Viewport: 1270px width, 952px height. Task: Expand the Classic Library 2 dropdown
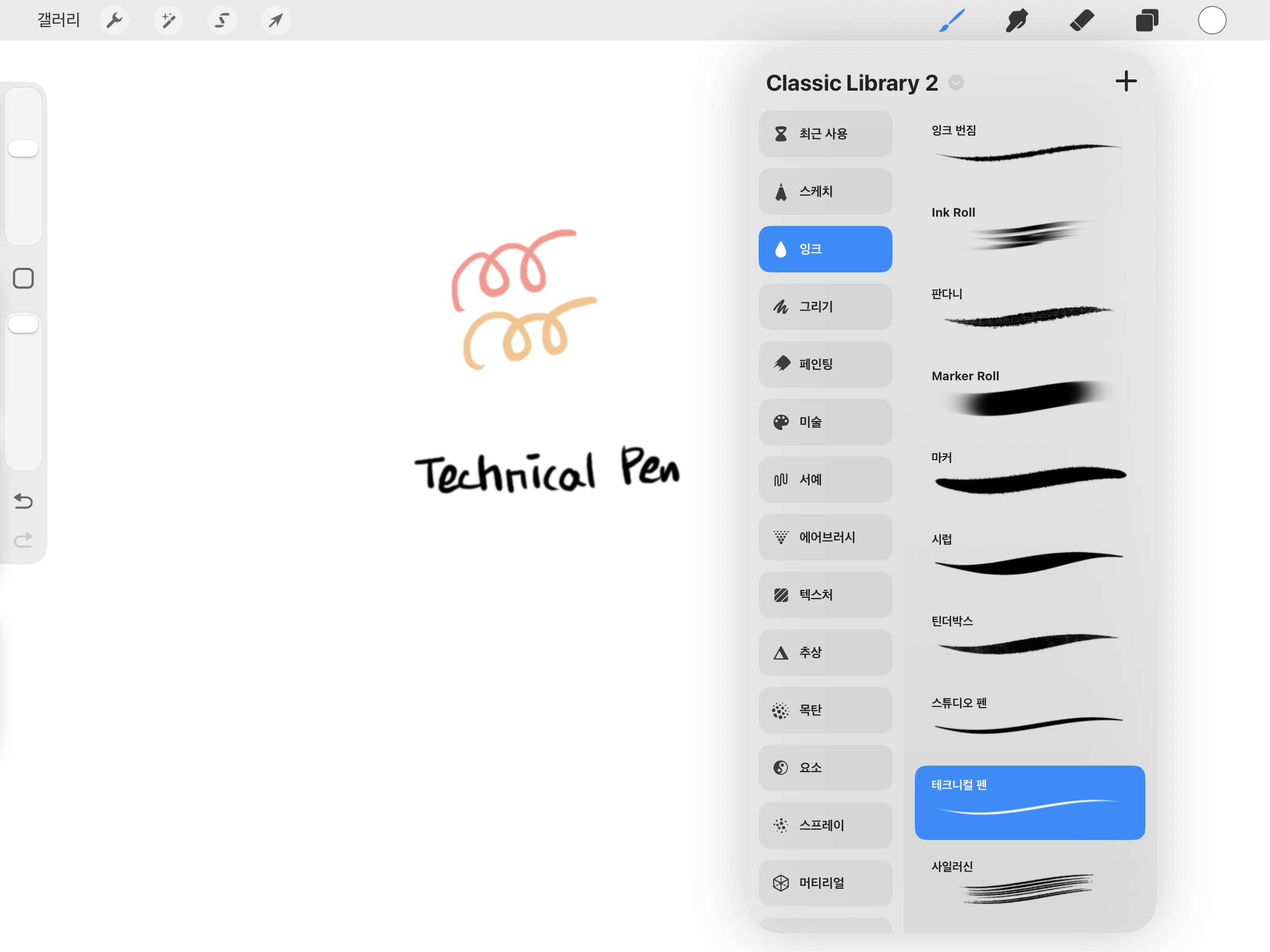pos(956,83)
